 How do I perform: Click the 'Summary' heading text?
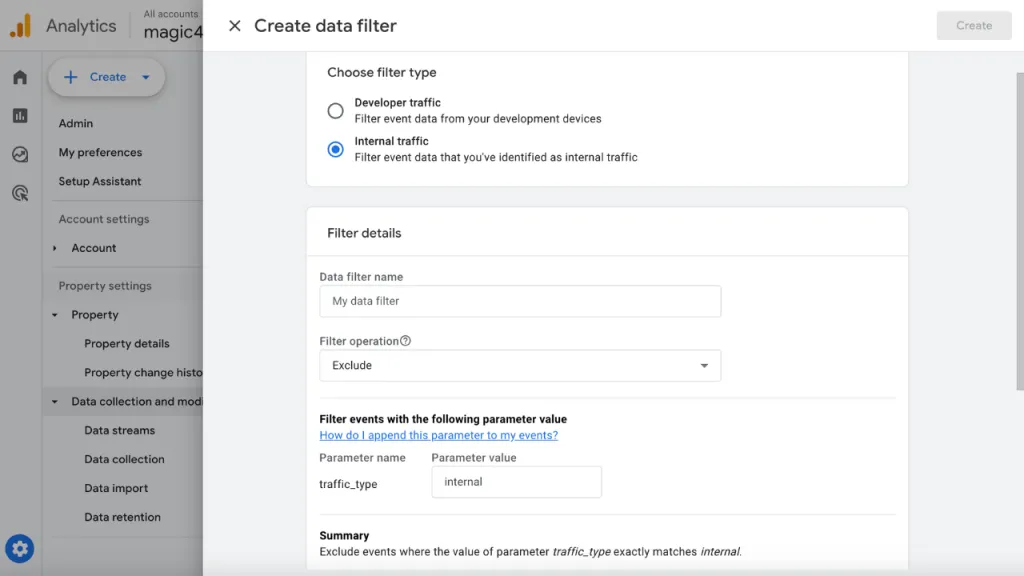coord(344,536)
